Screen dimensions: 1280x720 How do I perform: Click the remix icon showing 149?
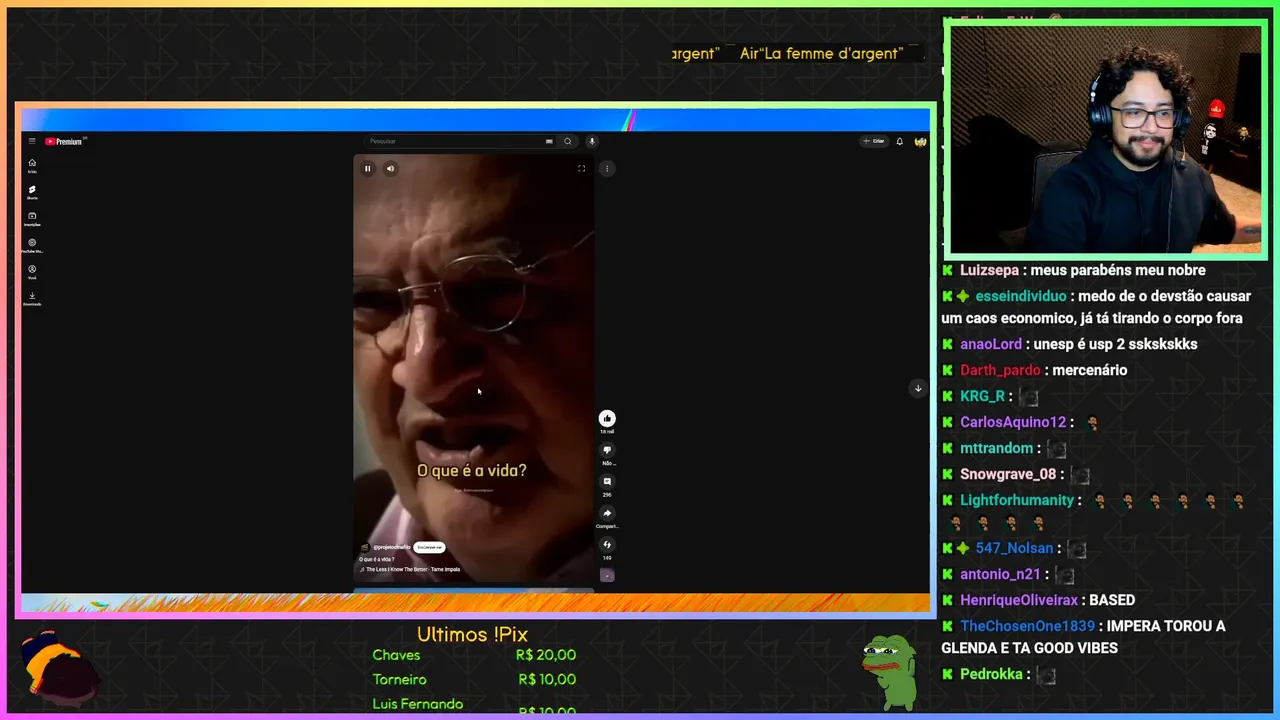607,545
